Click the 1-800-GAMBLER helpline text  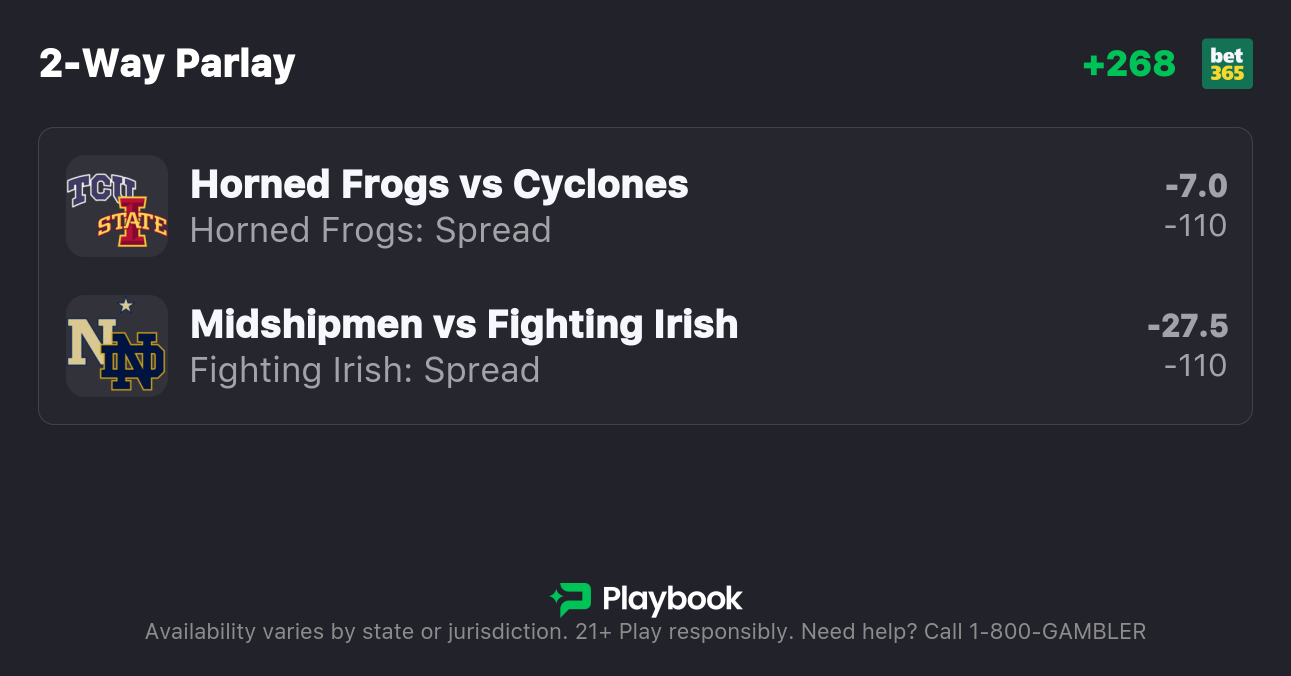1057,632
